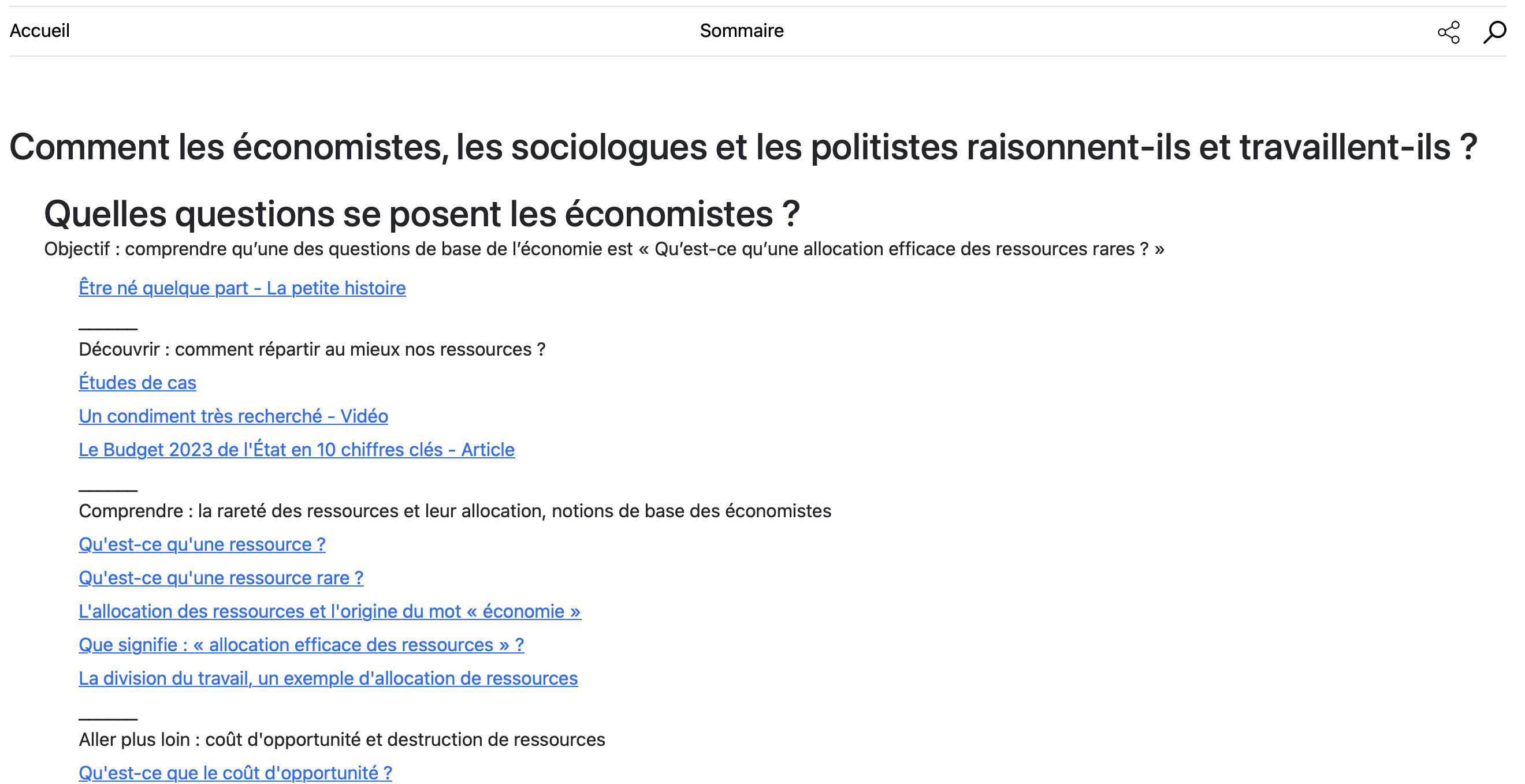Click the "Comprendre" section label
The height and width of the screenshot is (784, 1525).
(455, 512)
